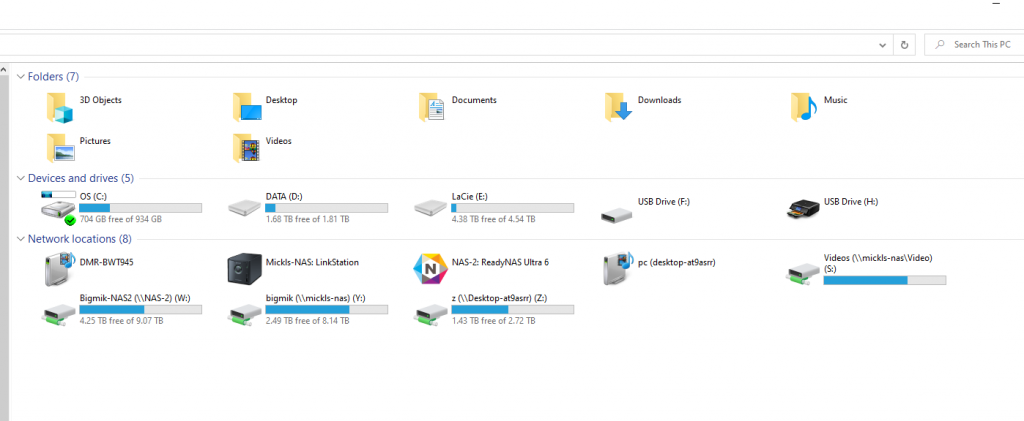Collapse the Devices and drives section
Screen dimensions: 1024x421
[x=21, y=178]
